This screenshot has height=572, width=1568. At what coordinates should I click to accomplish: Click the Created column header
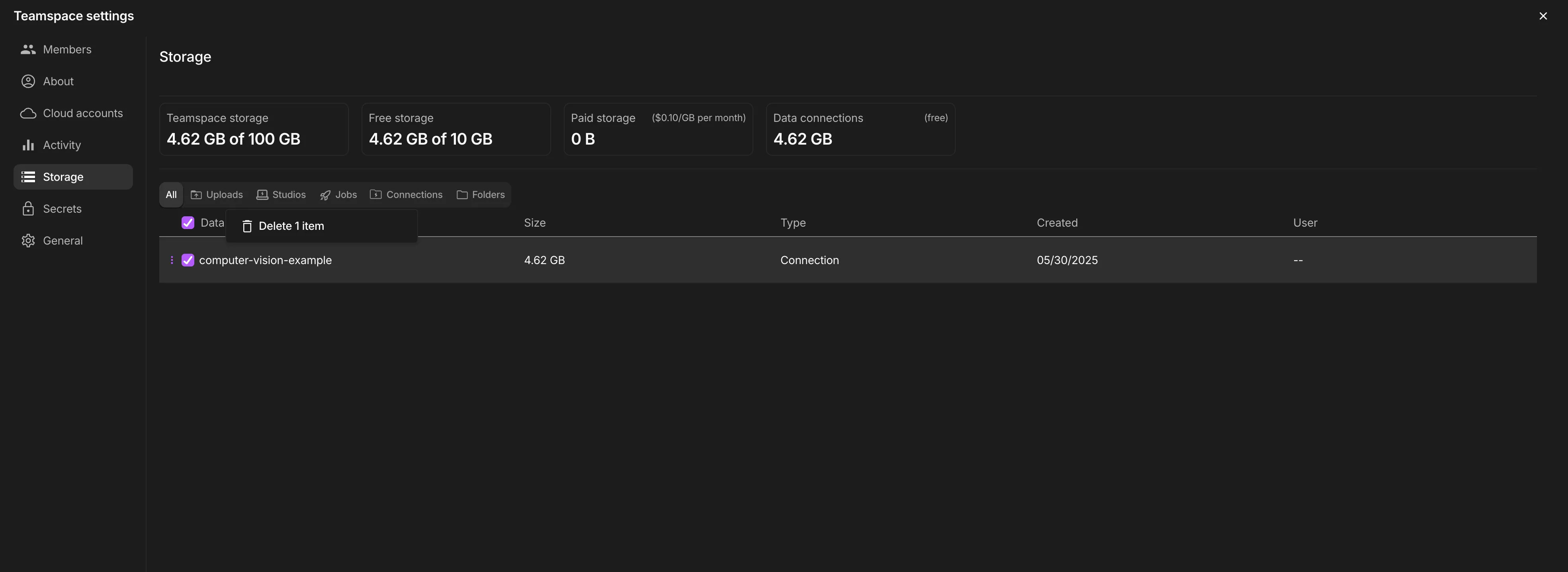(x=1057, y=223)
